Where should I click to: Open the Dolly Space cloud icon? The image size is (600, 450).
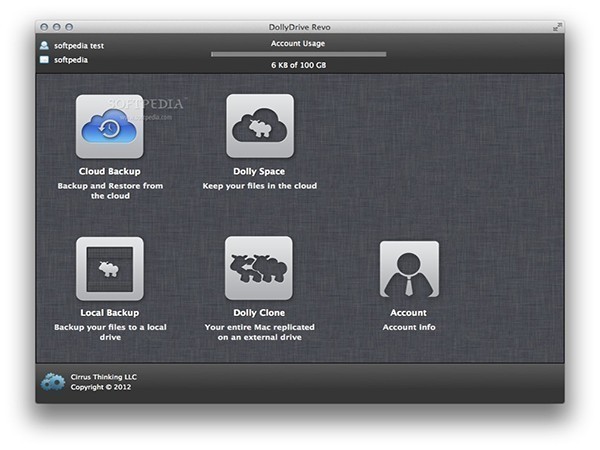tap(260, 126)
